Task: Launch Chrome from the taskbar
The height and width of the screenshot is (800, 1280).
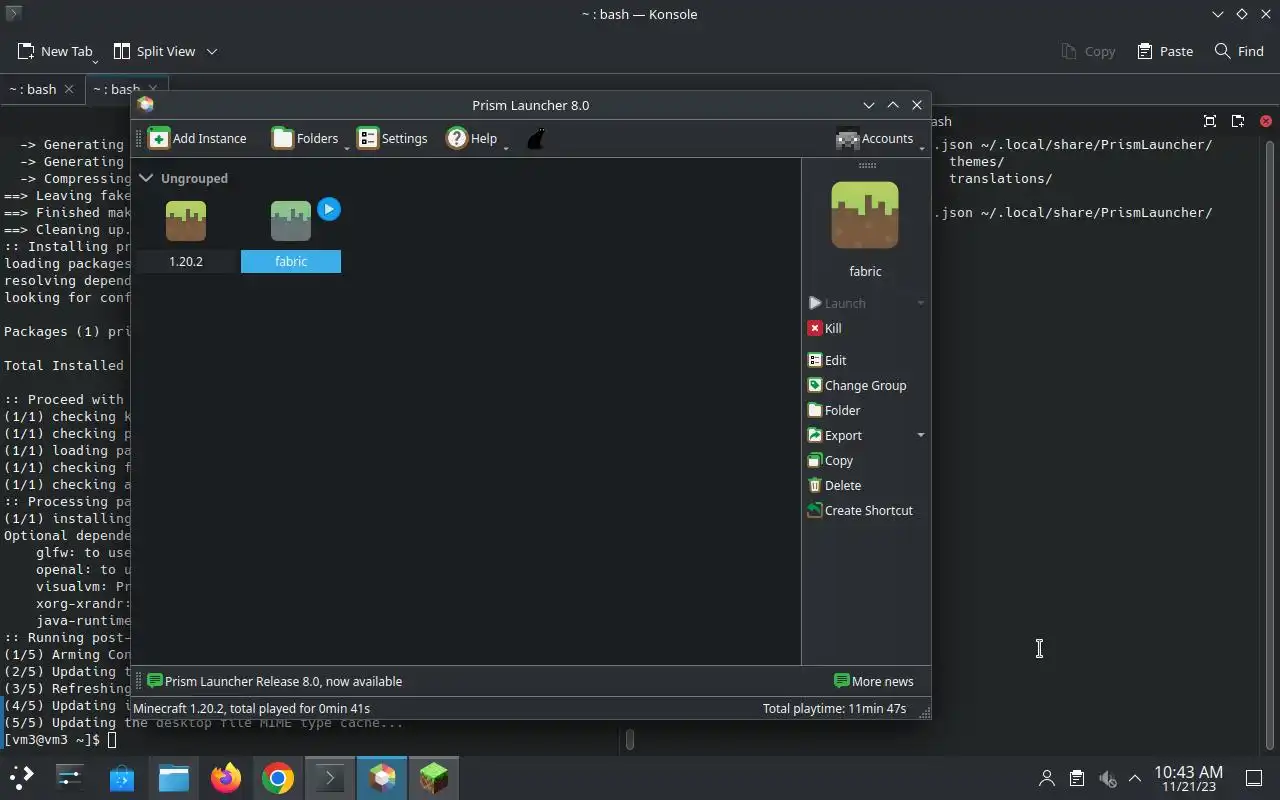Action: tap(278, 777)
